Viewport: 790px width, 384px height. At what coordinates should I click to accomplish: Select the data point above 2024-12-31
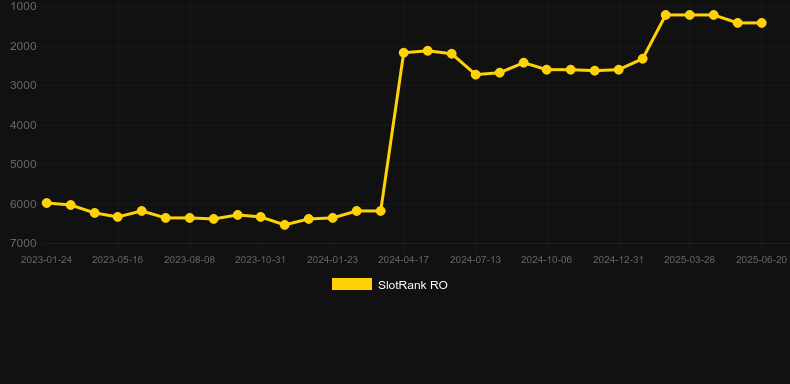[x=619, y=70]
